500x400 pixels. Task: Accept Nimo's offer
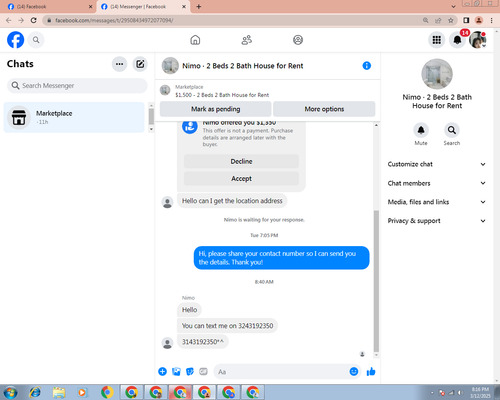coord(241,179)
